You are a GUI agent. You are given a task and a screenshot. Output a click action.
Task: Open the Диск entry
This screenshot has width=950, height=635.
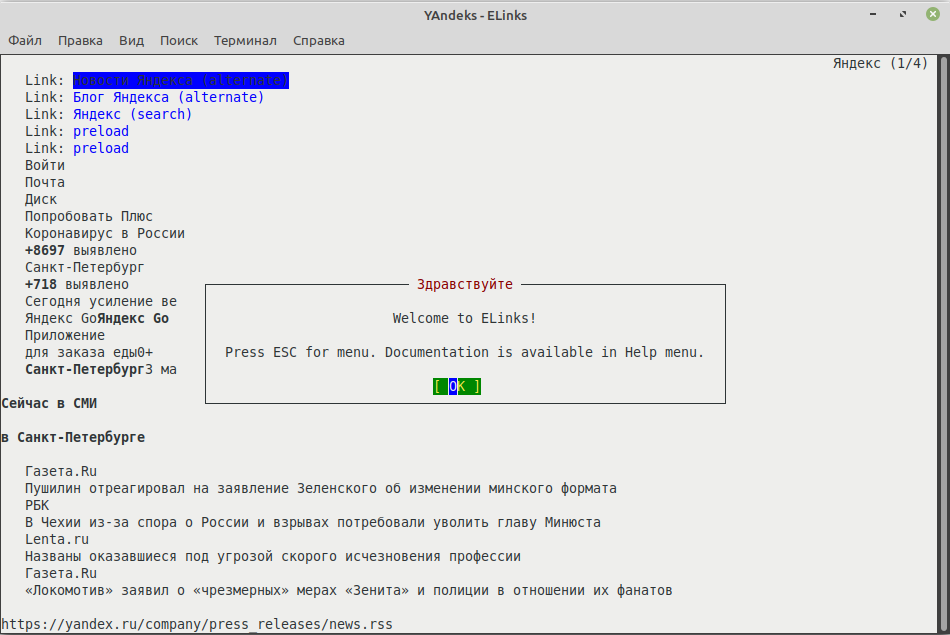(41, 199)
